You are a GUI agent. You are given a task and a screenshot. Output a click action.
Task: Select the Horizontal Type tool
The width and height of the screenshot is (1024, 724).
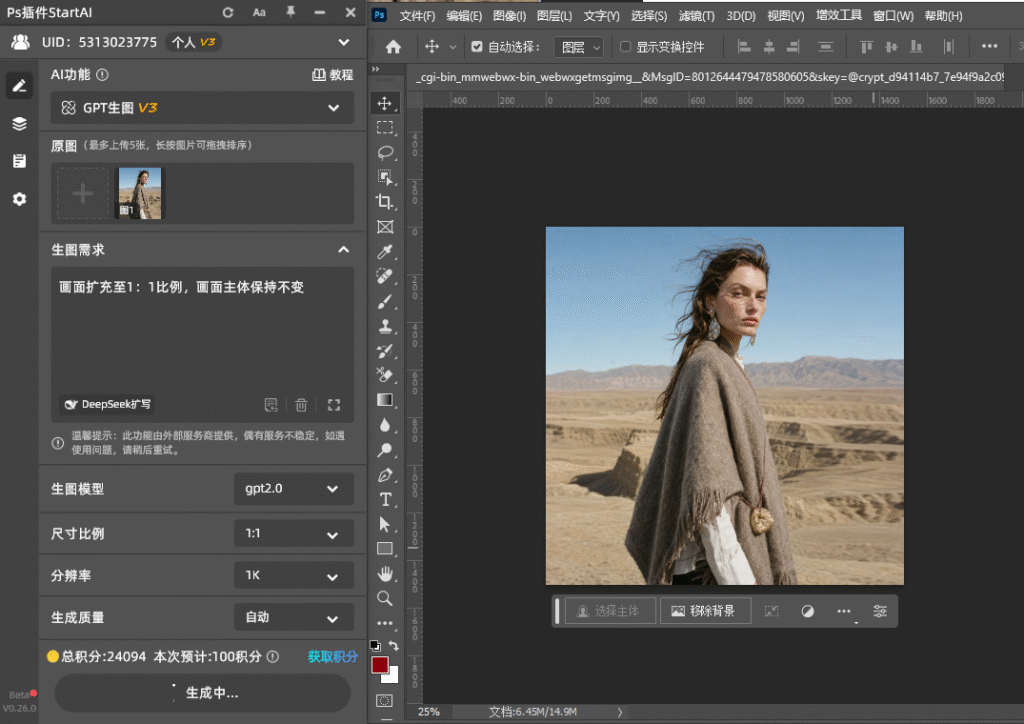385,499
